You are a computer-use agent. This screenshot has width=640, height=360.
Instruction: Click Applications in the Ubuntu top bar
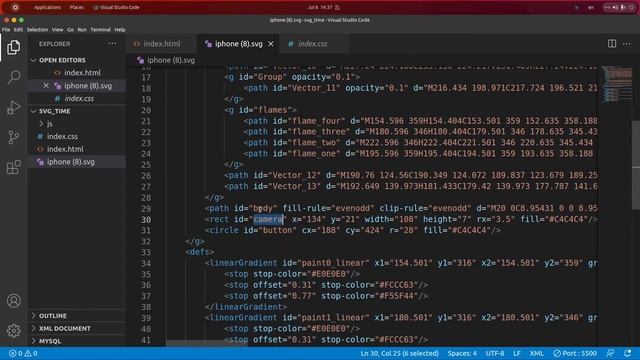(x=47, y=7)
